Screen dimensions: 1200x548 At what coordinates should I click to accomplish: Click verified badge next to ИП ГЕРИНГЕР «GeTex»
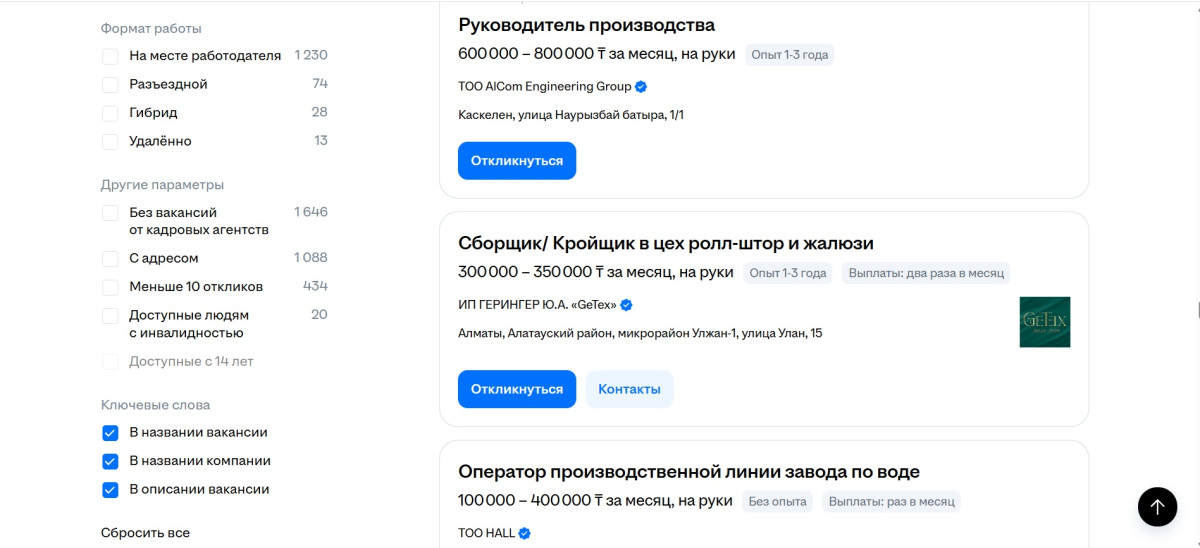[627, 305]
